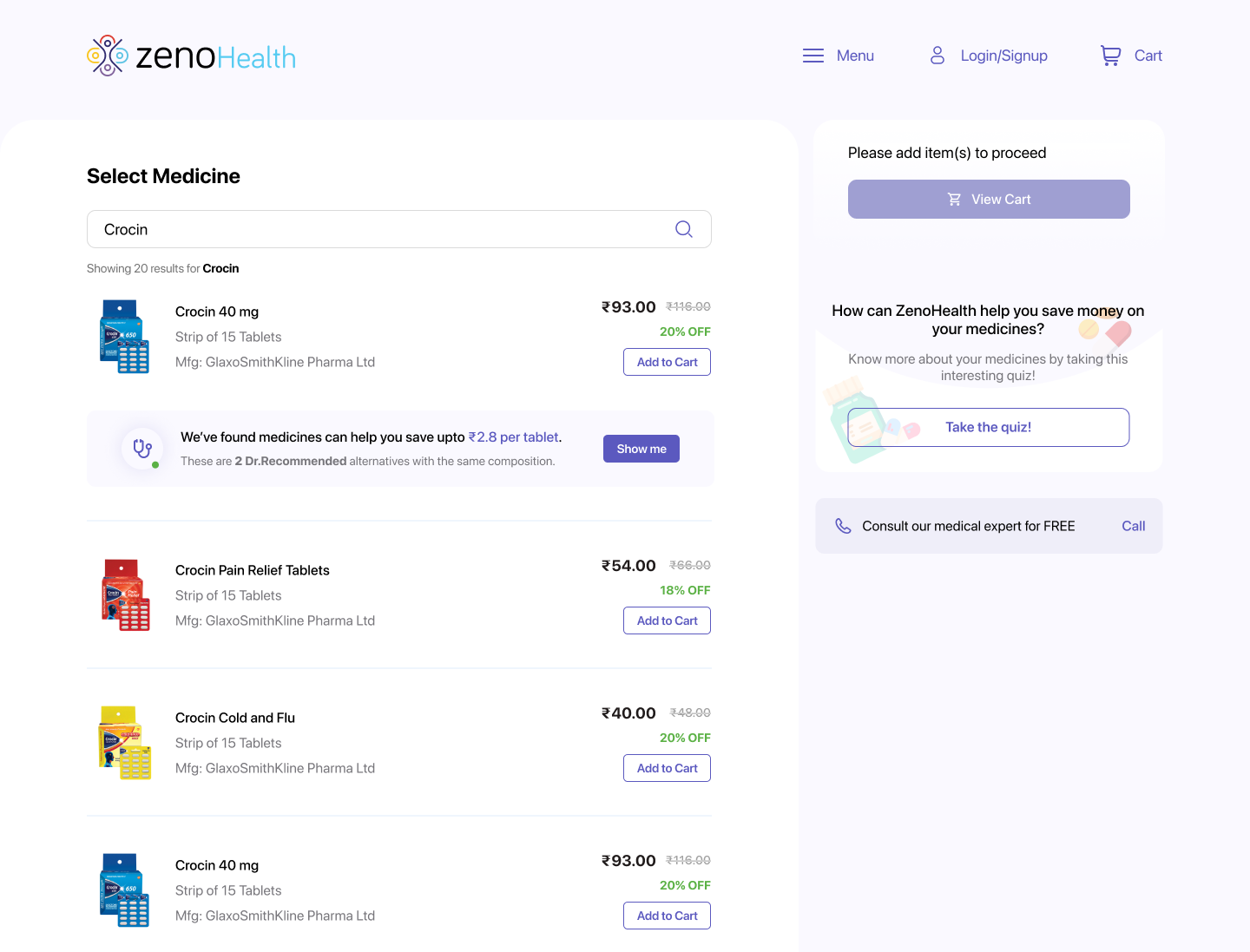Image resolution: width=1250 pixels, height=952 pixels.
Task: Click the Cart icon in header
Action: point(1110,56)
